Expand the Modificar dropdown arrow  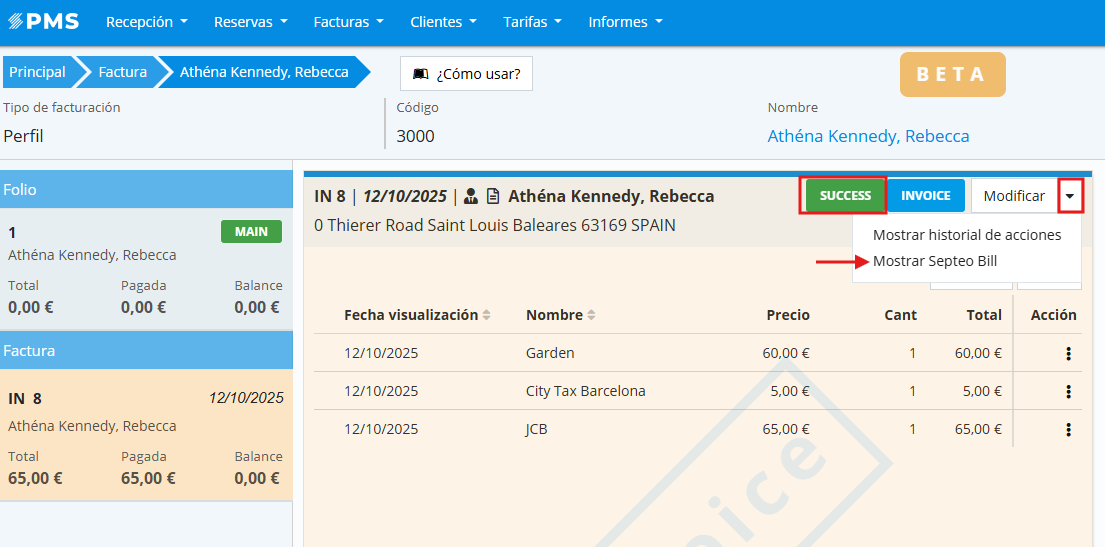pyautogui.click(x=1070, y=196)
